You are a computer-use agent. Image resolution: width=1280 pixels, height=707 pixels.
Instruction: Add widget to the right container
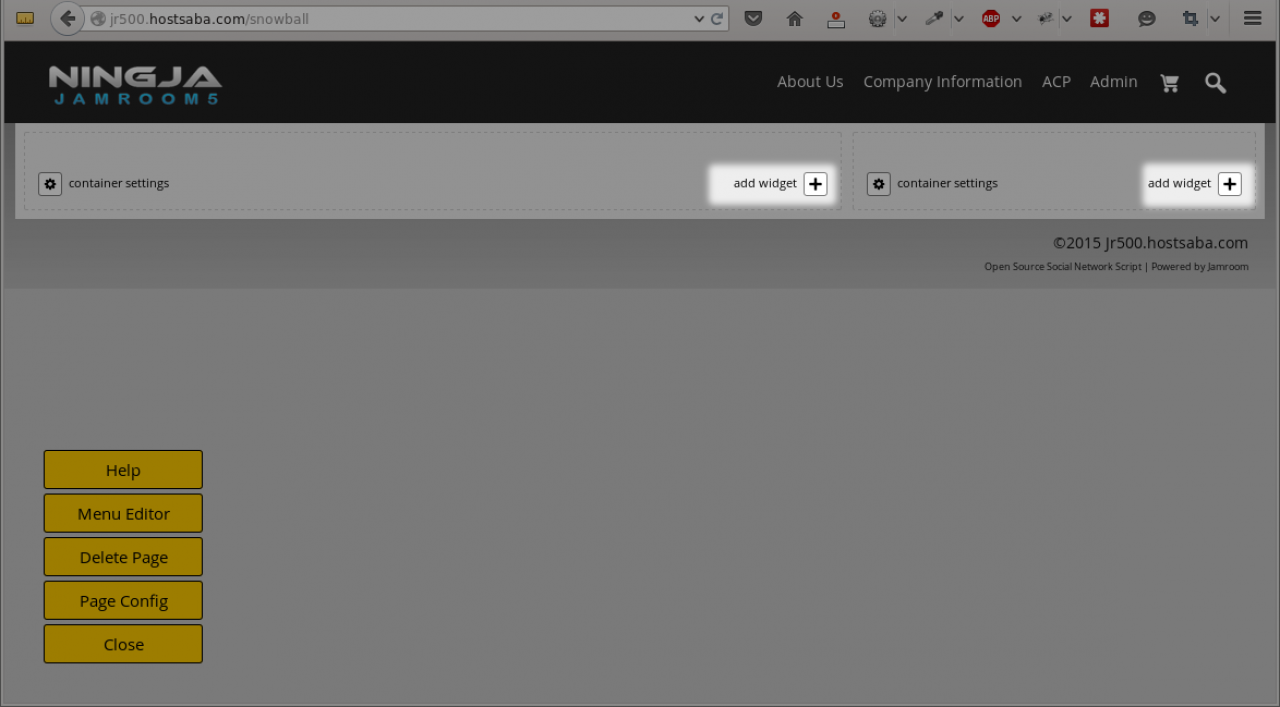(x=1229, y=184)
